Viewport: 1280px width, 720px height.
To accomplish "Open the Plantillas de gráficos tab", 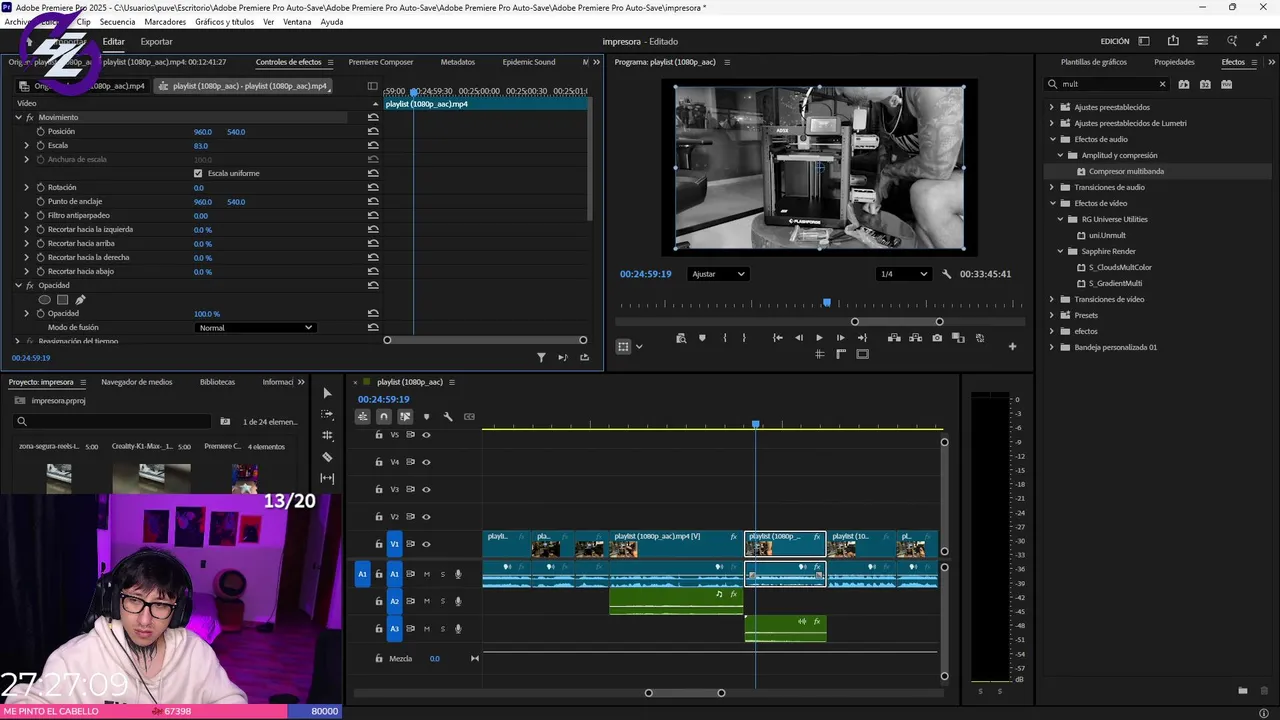I will pyautogui.click(x=1094, y=62).
